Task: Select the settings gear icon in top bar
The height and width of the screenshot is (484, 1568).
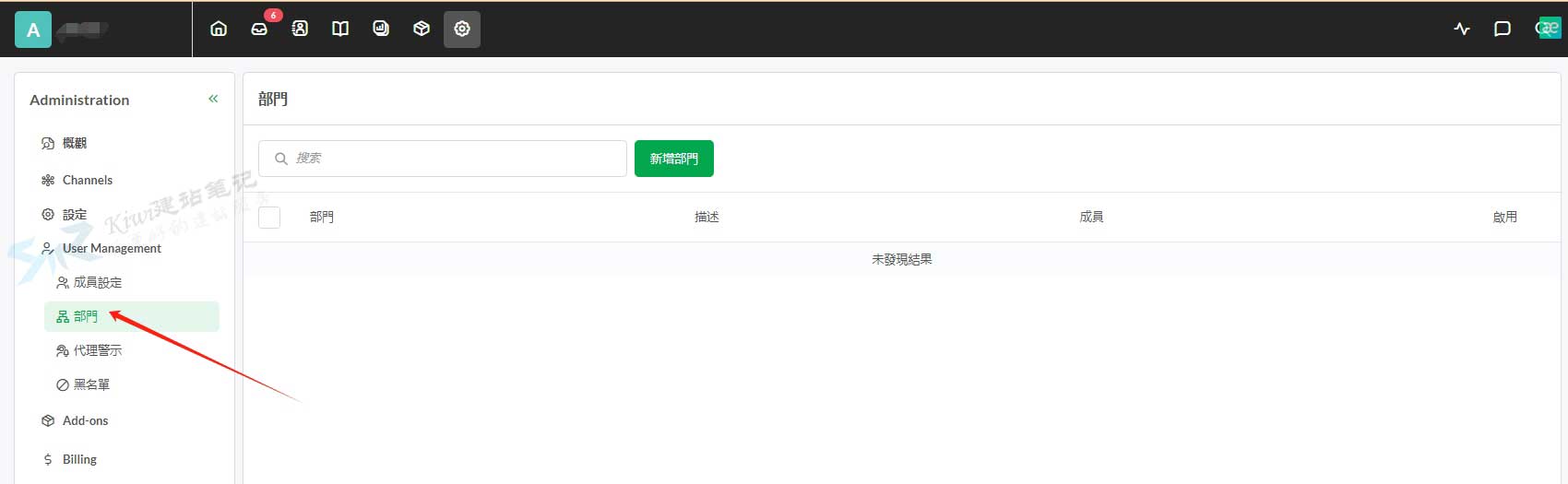Action: click(462, 29)
